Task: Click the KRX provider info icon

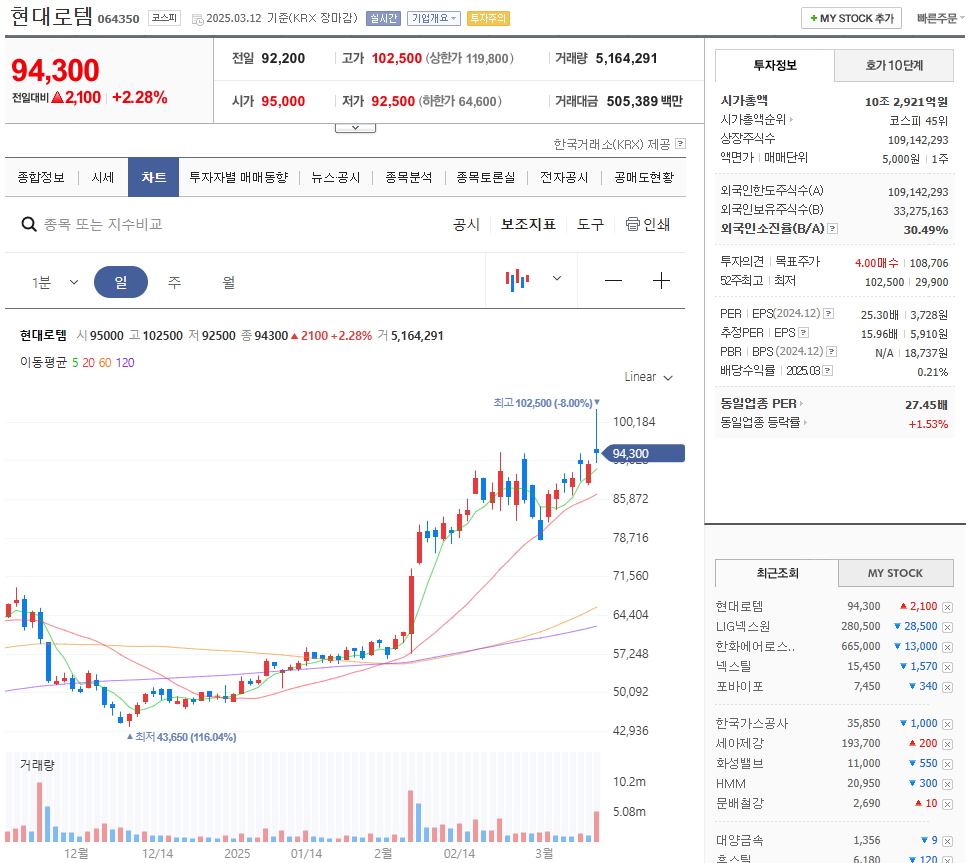Action: point(681,144)
